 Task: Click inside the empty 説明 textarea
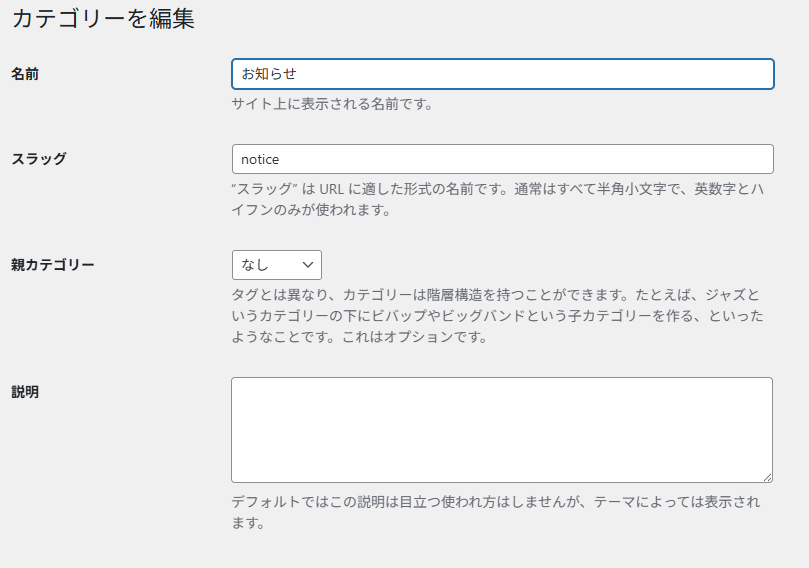point(501,430)
